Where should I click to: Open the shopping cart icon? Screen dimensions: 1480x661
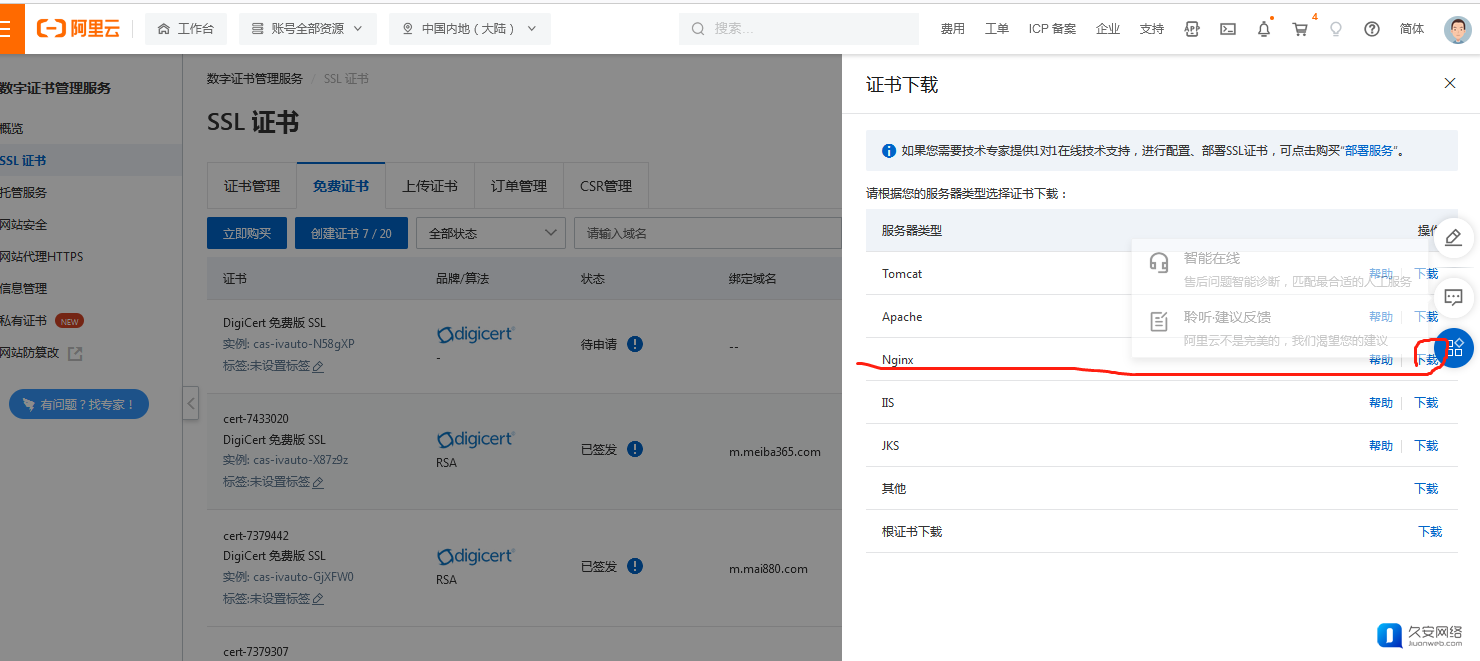pyautogui.click(x=1300, y=29)
